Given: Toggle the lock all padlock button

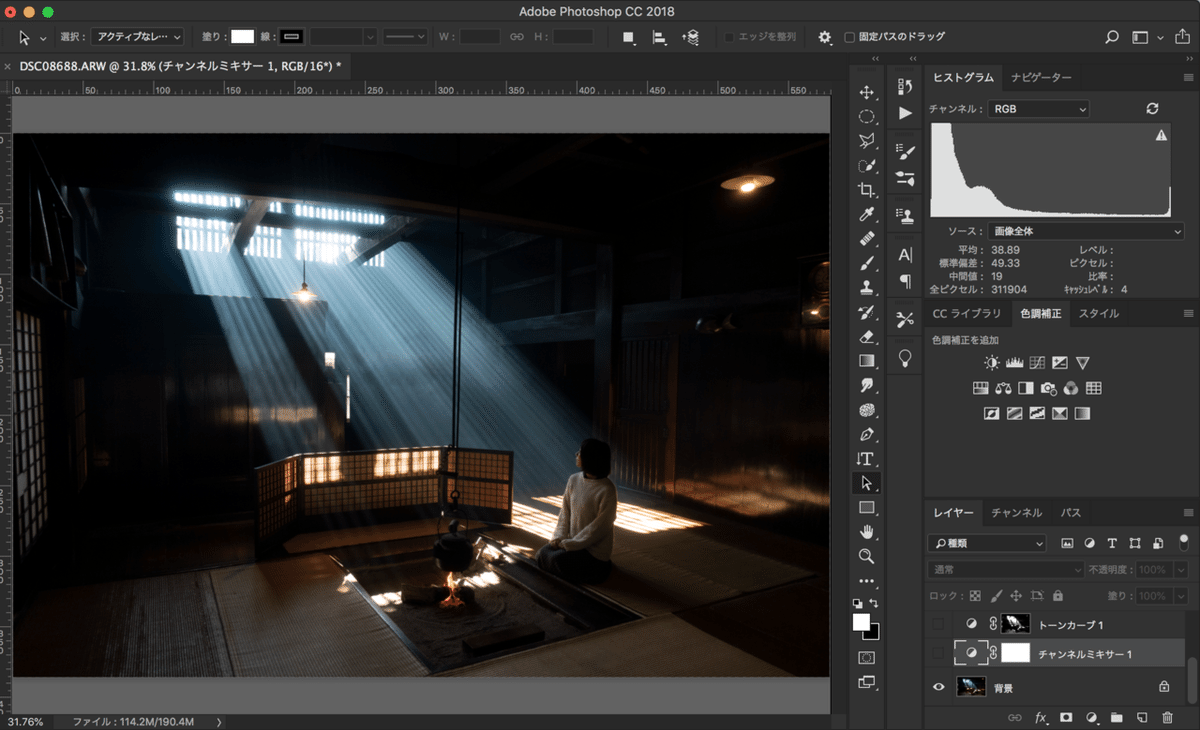Looking at the screenshot, I should 1058,596.
